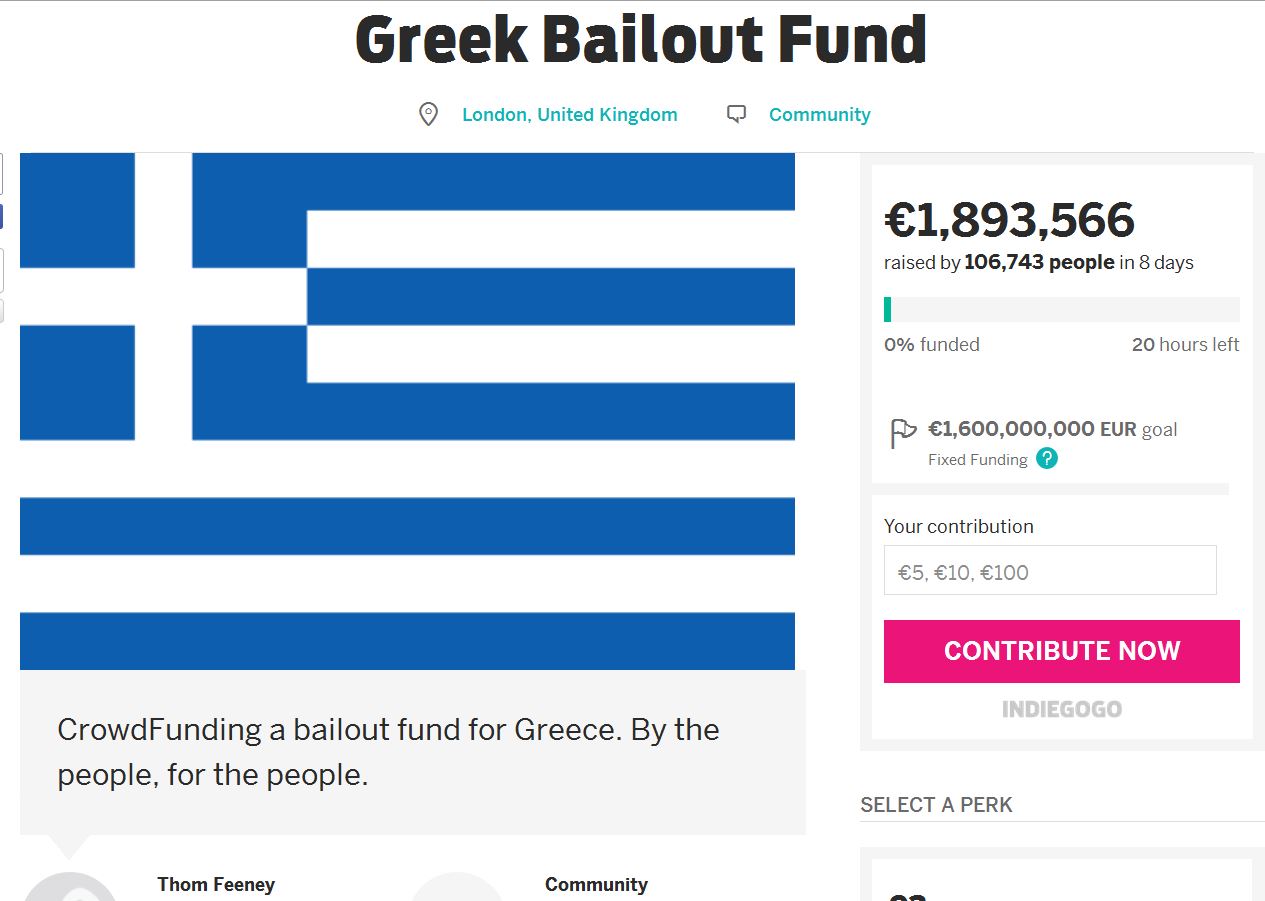
Task: Click the SELECT A PERK heading
Action: (x=936, y=805)
